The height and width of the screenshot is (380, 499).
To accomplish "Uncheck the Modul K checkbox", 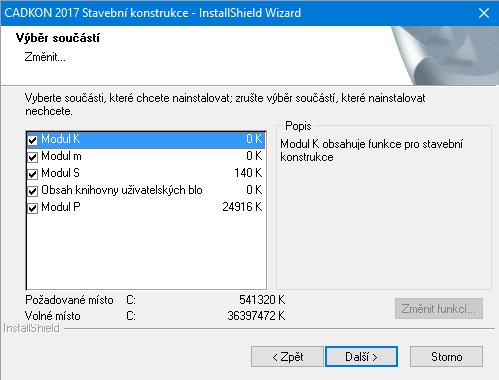I will [x=32, y=140].
